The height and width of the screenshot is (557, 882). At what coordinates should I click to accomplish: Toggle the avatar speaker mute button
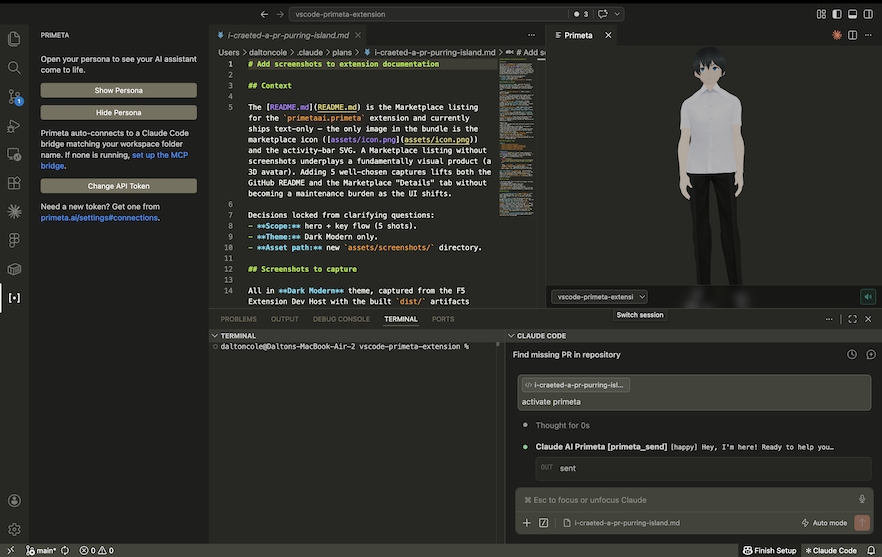pos(868,297)
